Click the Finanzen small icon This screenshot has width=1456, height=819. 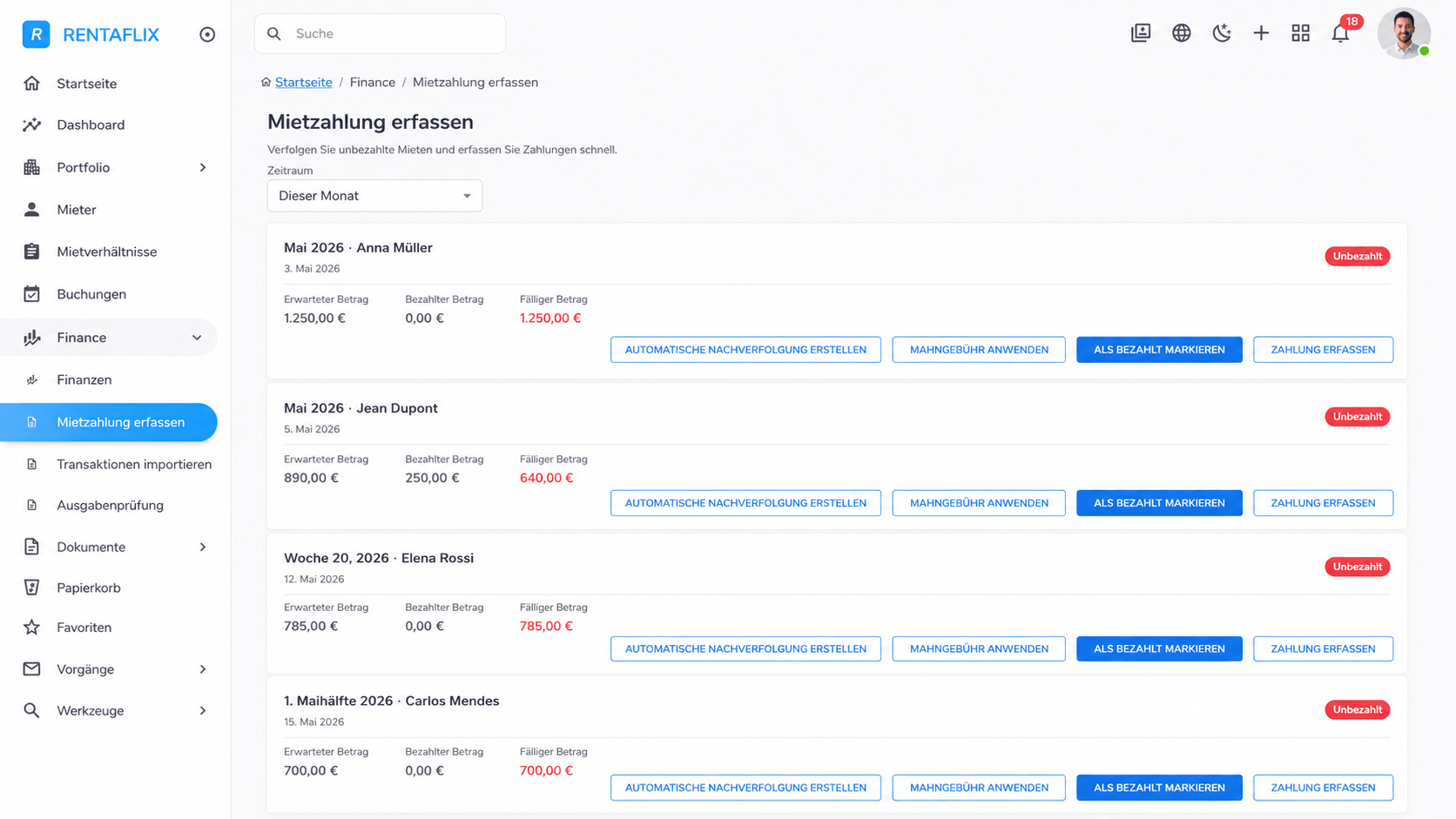pos(32,379)
